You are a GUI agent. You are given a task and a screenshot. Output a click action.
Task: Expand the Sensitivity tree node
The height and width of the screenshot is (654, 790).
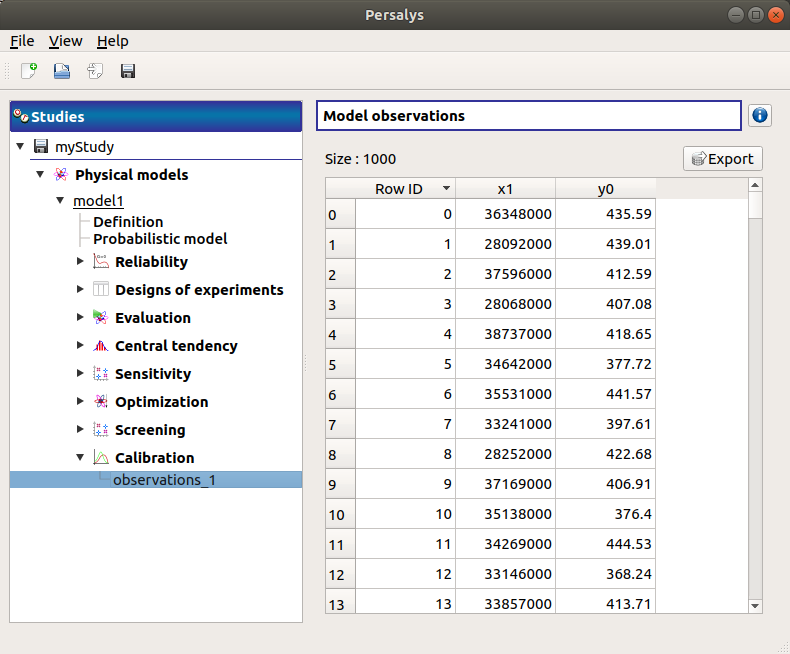pyautogui.click(x=81, y=374)
